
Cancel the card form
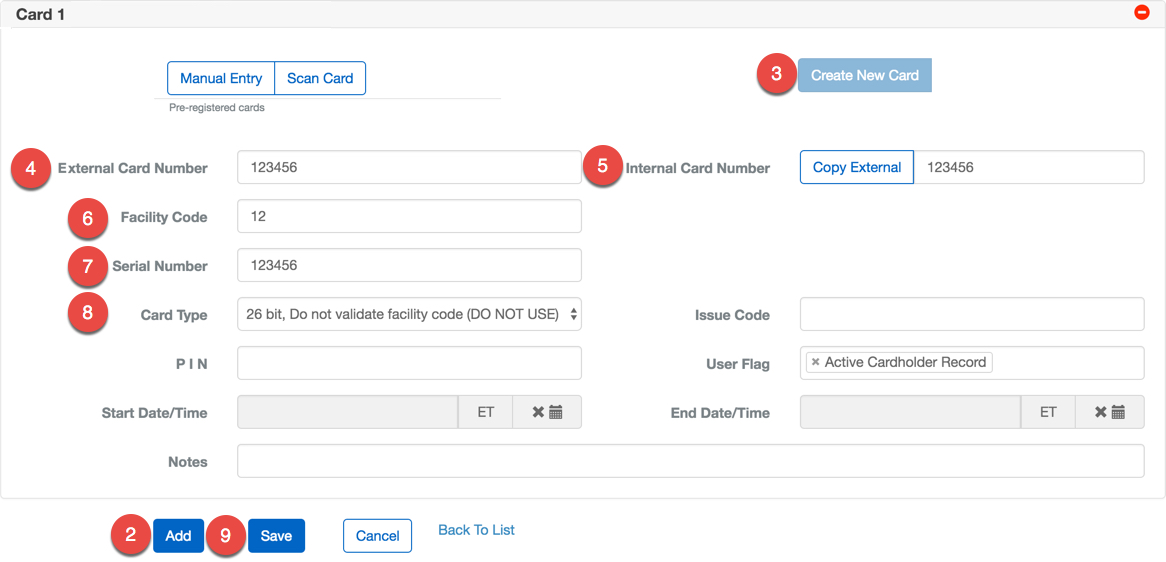(x=377, y=536)
